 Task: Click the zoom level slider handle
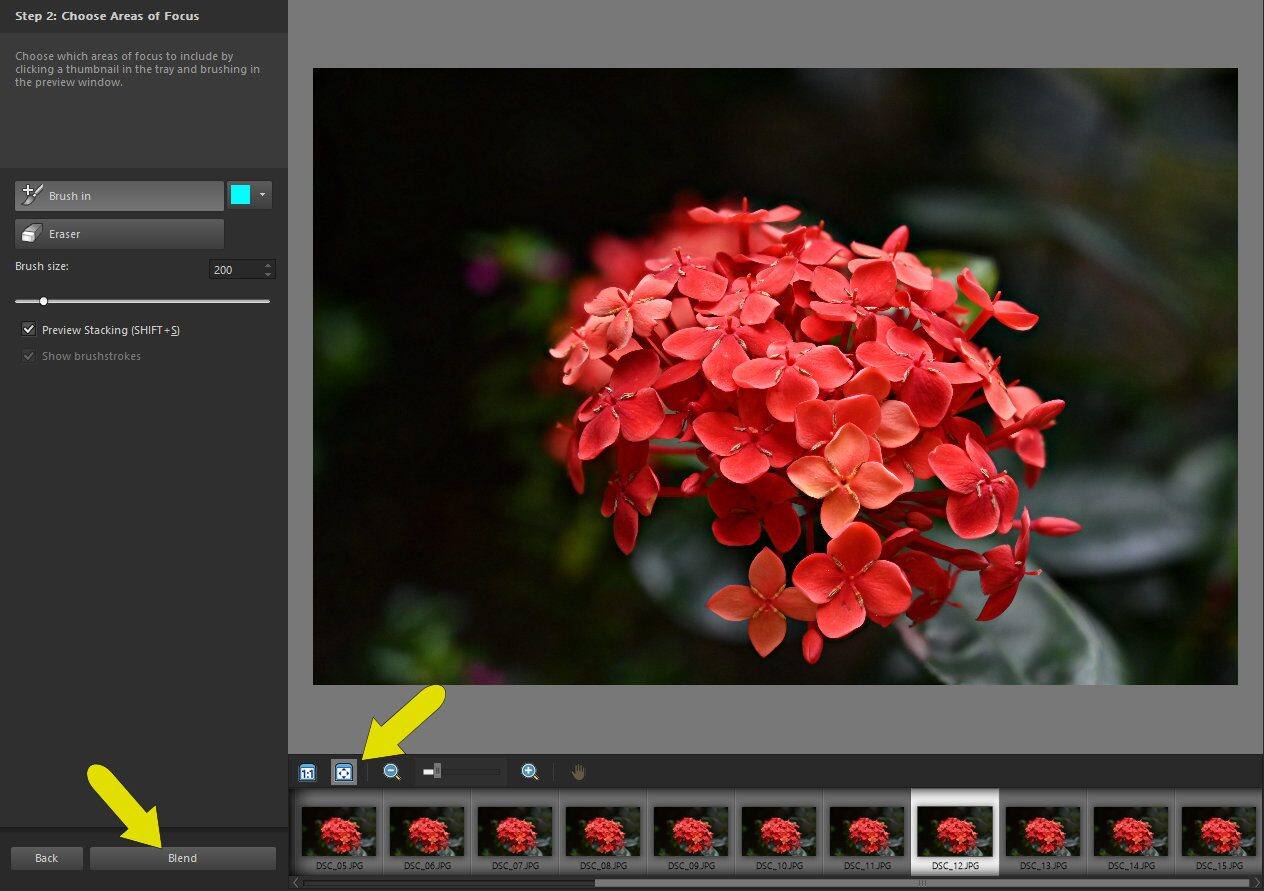tap(437, 771)
